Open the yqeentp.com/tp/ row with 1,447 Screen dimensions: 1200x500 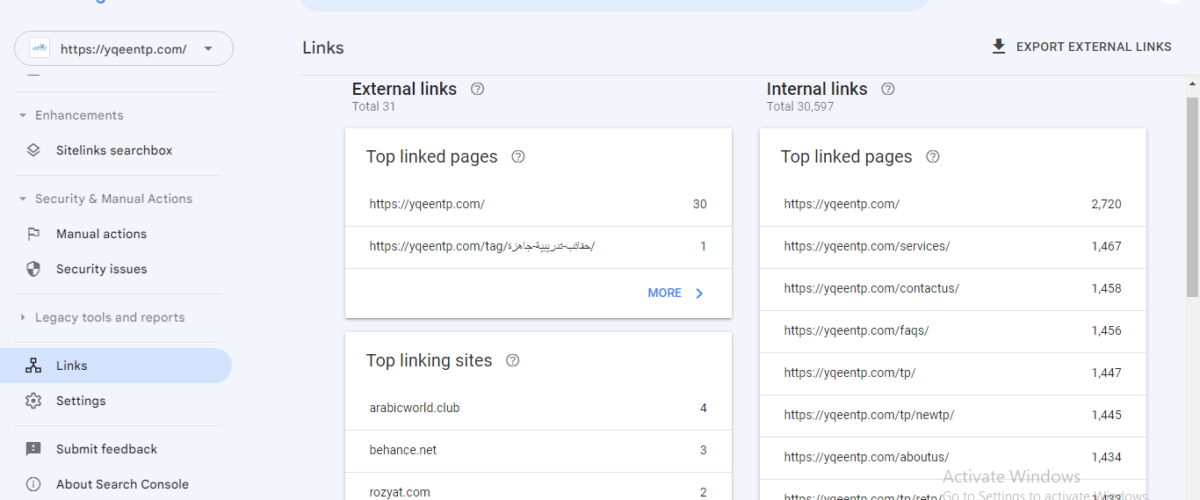click(953, 372)
